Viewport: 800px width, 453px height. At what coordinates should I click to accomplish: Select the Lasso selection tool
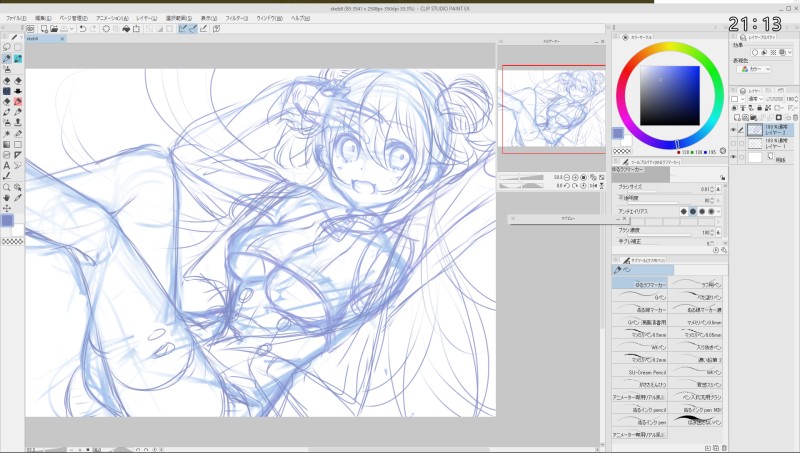(x=7, y=47)
